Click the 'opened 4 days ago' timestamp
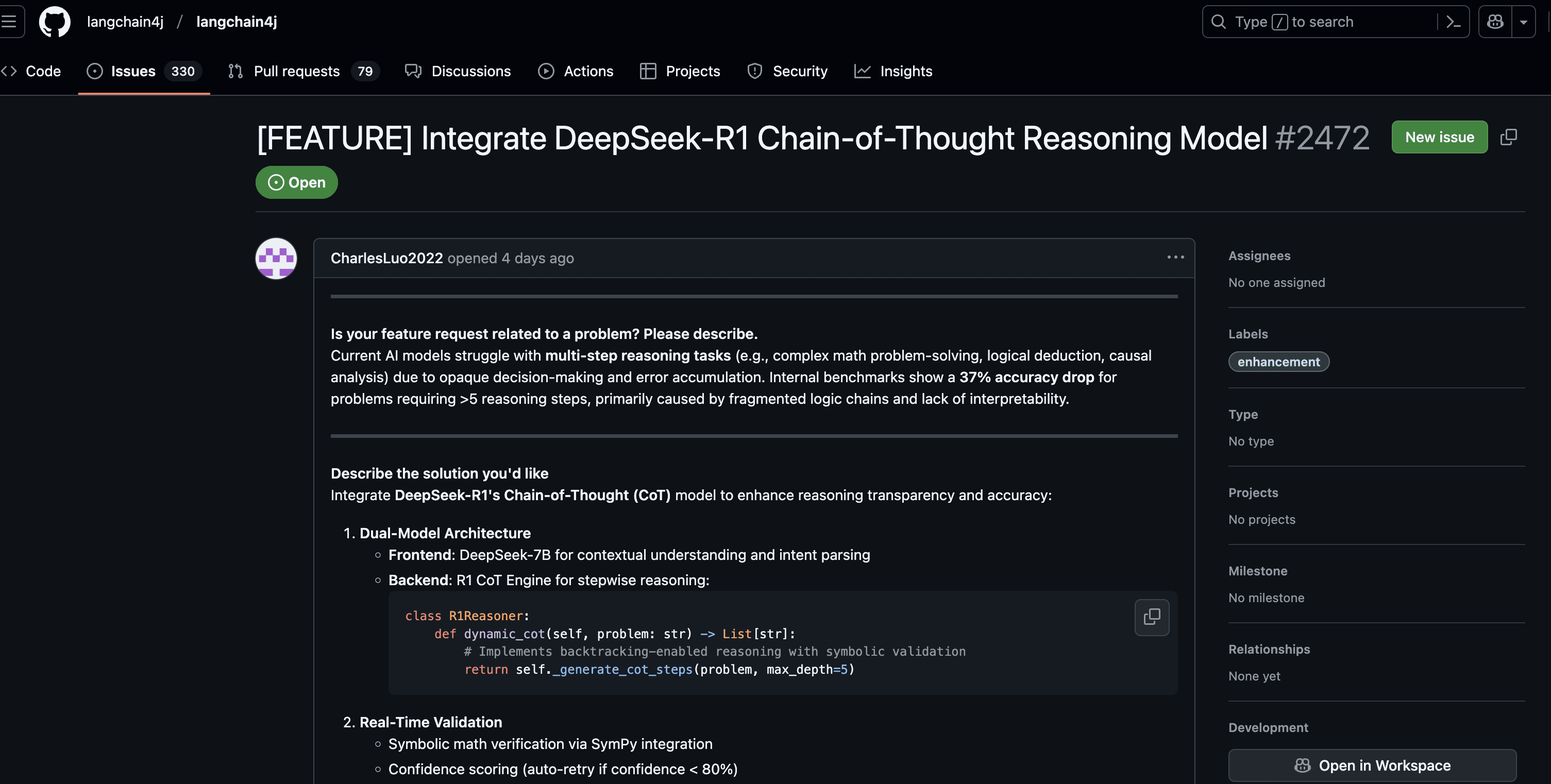This screenshot has height=784, width=1551. (511, 258)
